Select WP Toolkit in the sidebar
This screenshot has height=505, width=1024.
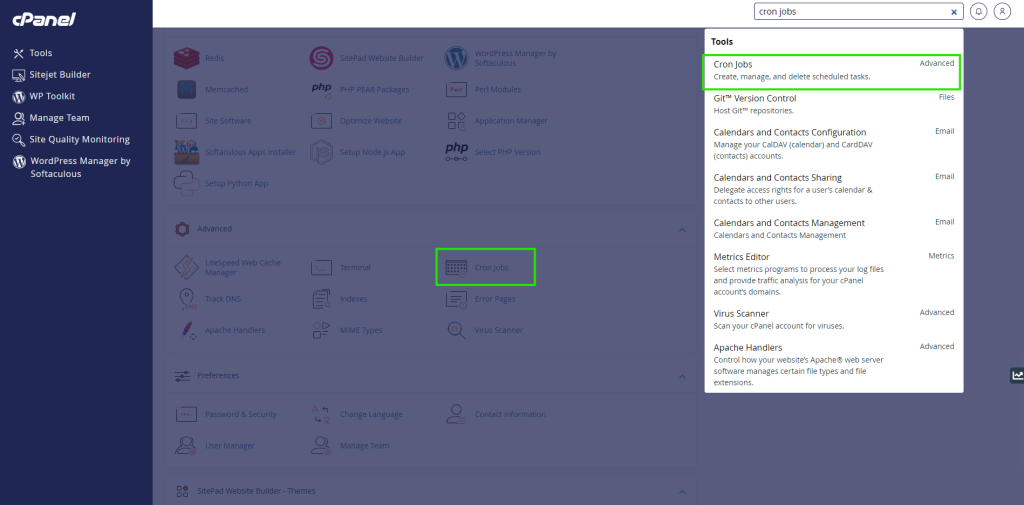click(54, 97)
